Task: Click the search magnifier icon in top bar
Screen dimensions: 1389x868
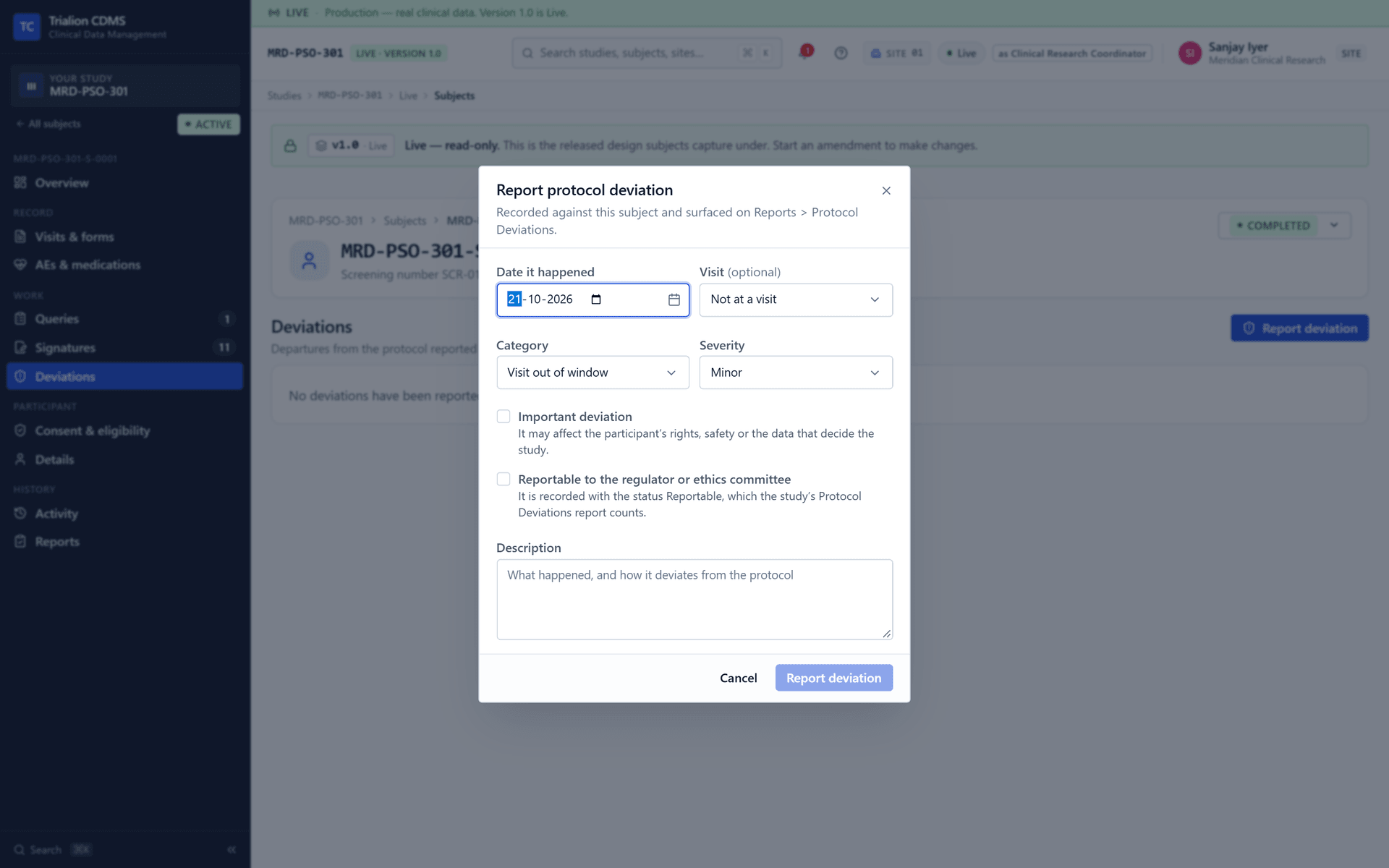Action: [x=527, y=53]
